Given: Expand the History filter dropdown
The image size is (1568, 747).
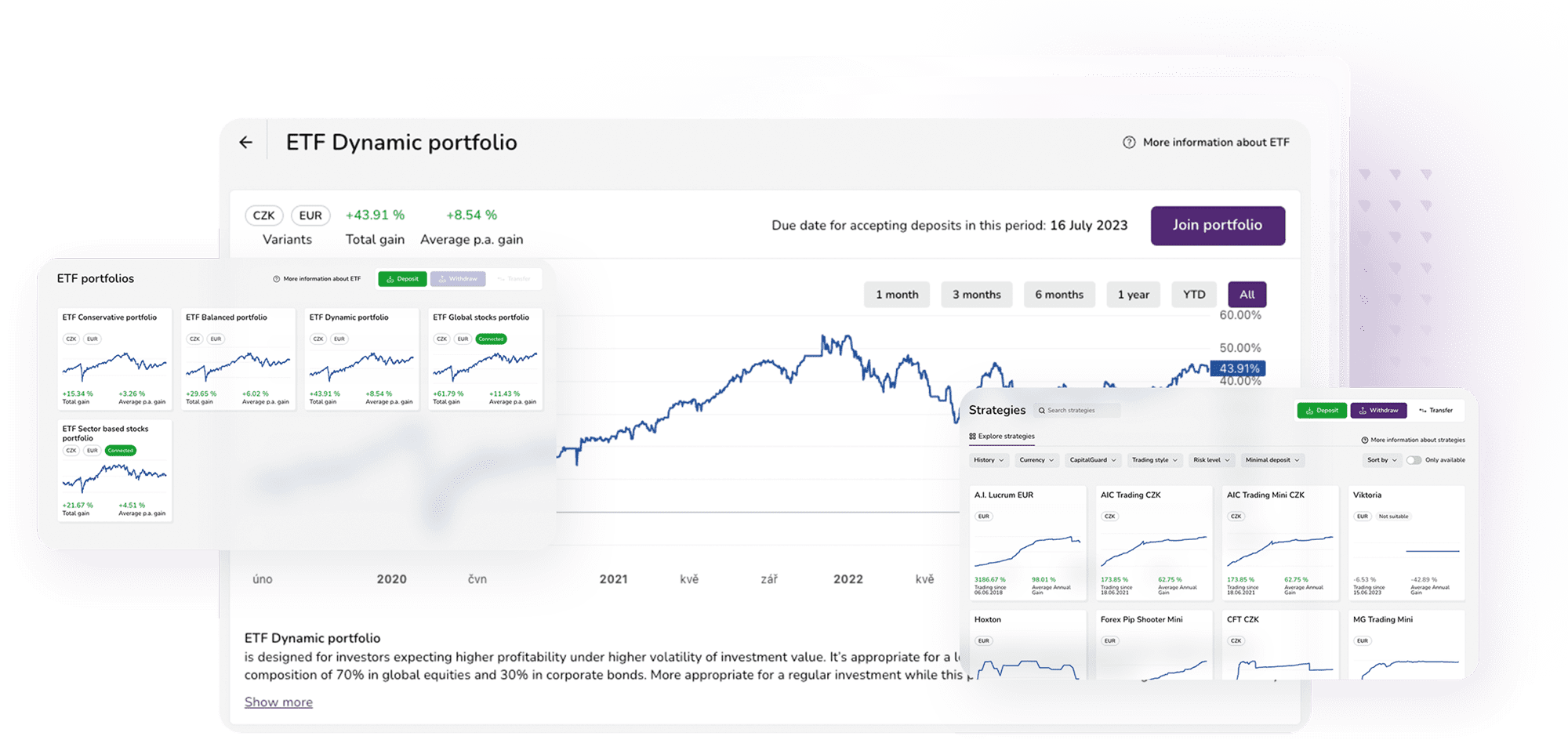Looking at the screenshot, I should point(989,460).
